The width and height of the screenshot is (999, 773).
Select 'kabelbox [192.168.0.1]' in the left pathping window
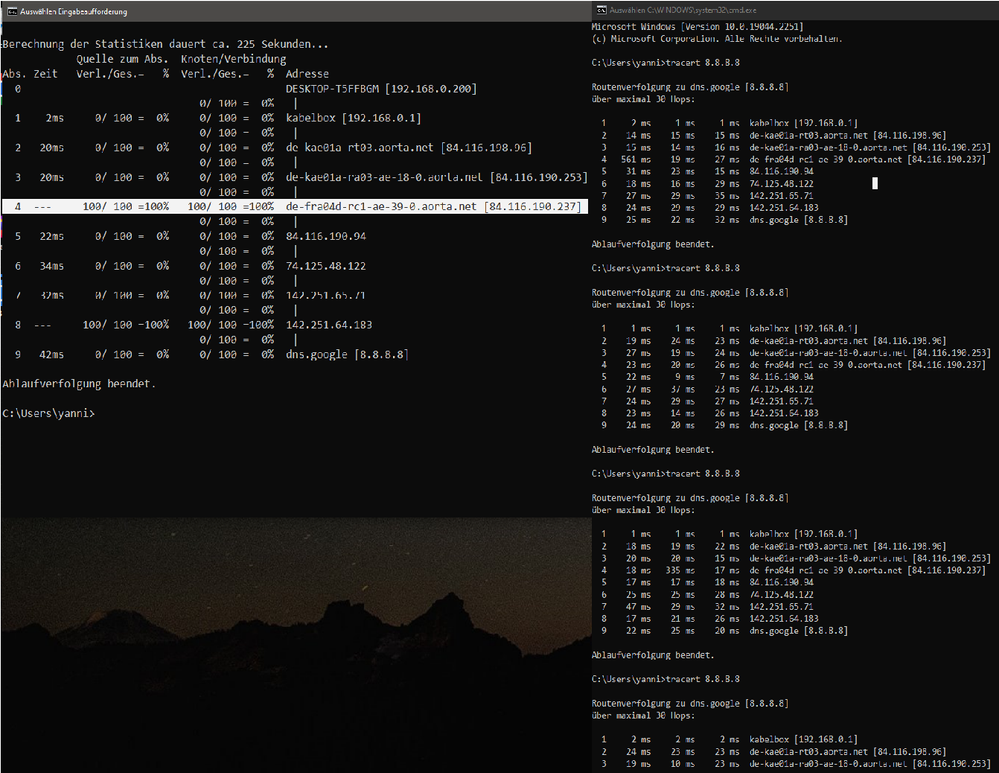click(353, 118)
